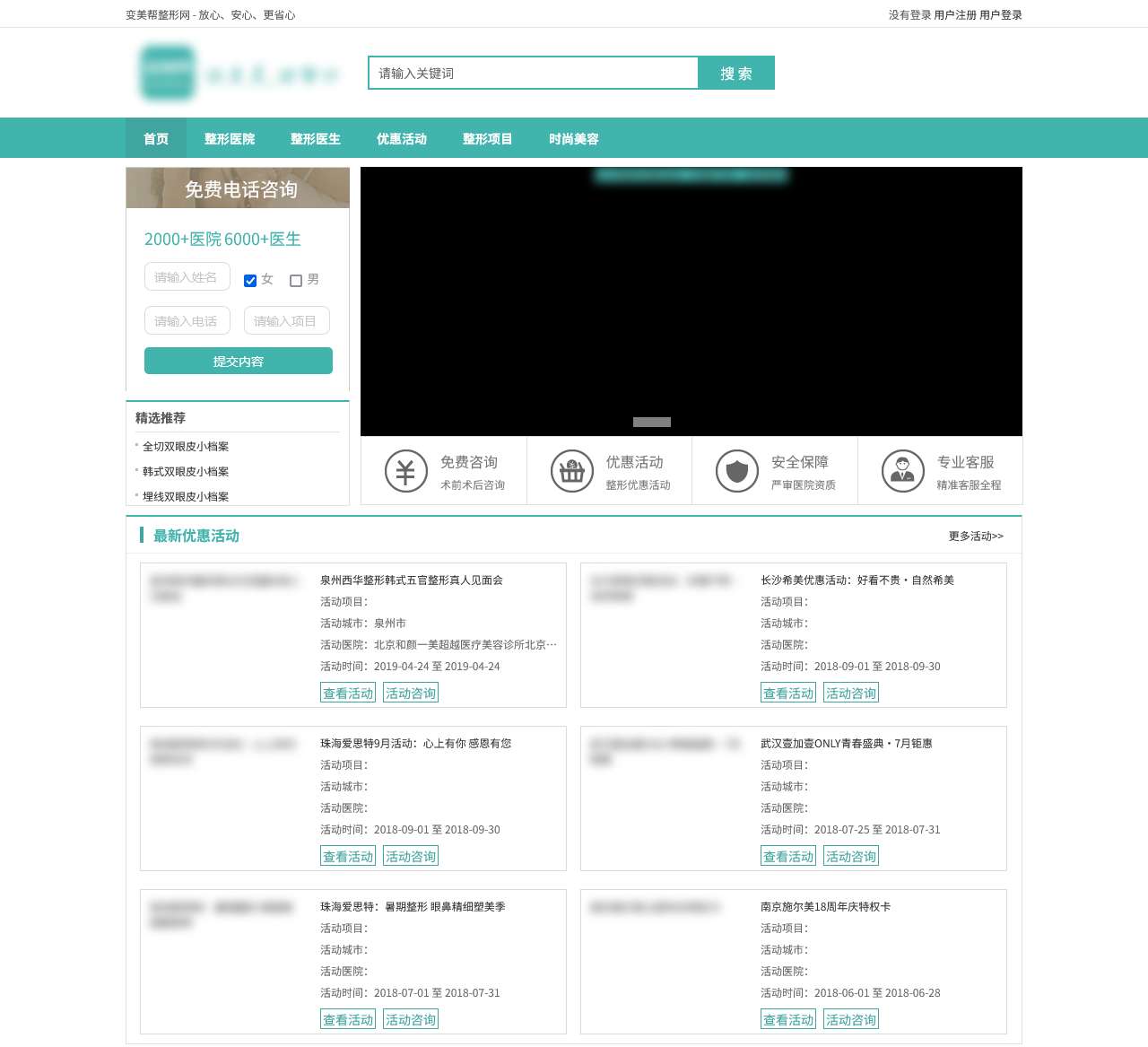Click the shield 安全保障 icon
1148x1047 pixels.
pyautogui.click(x=737, y=471)
